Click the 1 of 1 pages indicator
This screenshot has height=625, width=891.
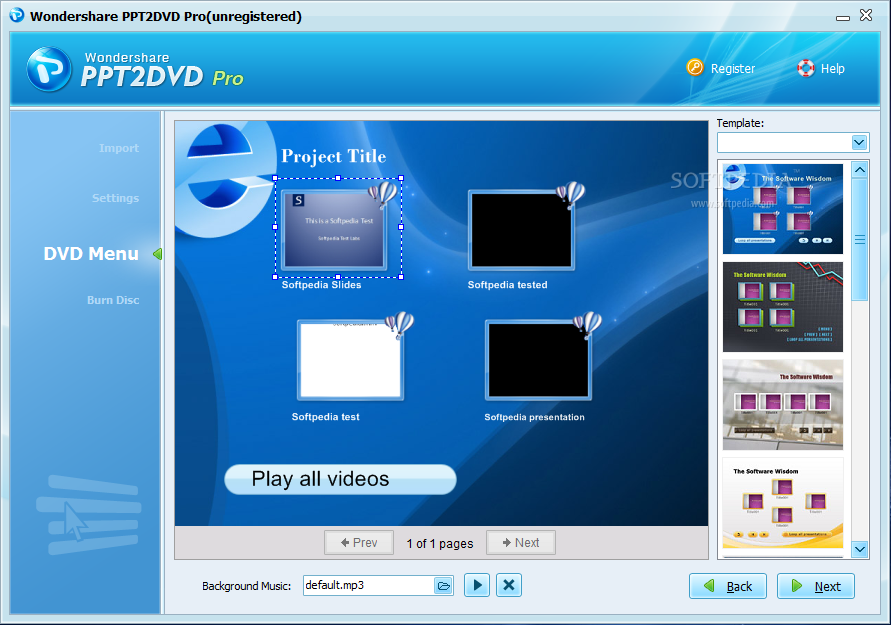(440, 544)
